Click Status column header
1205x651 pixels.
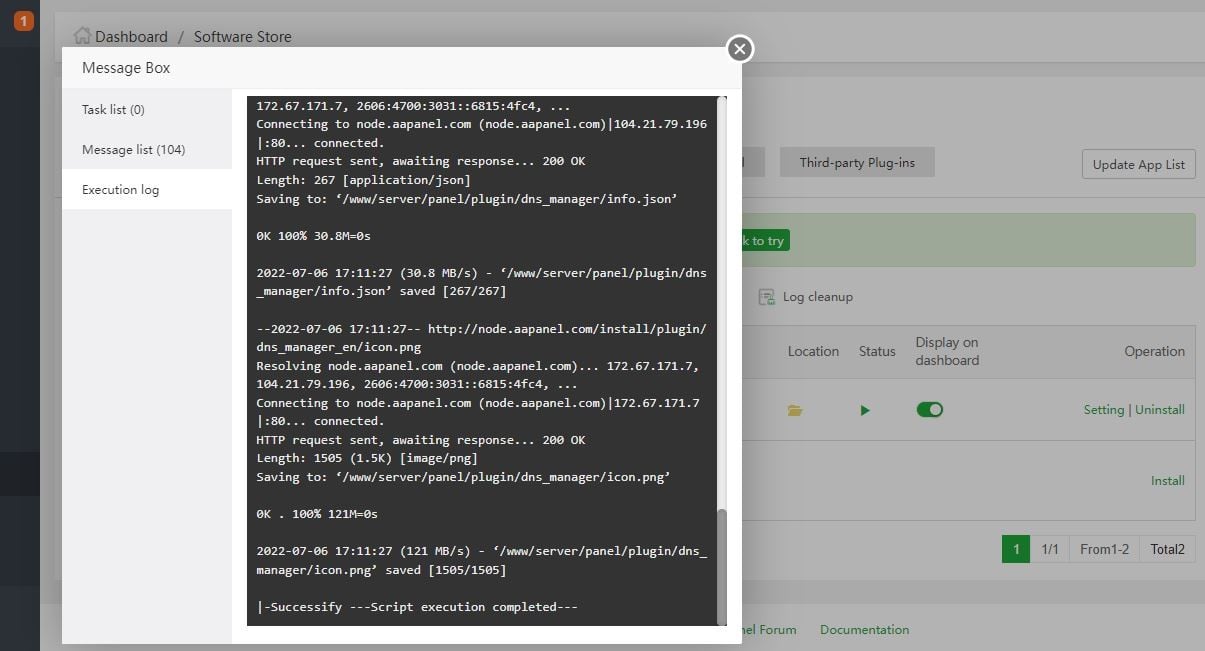click(x=877, y=351)
